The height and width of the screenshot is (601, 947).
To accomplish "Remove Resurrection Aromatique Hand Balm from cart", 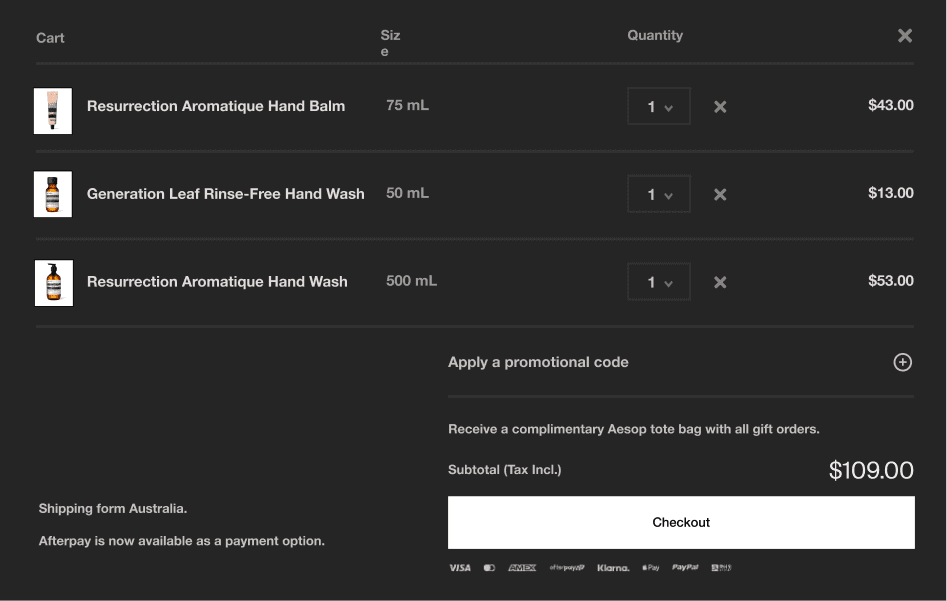I will pyautogui.click(x=720, y=107).
